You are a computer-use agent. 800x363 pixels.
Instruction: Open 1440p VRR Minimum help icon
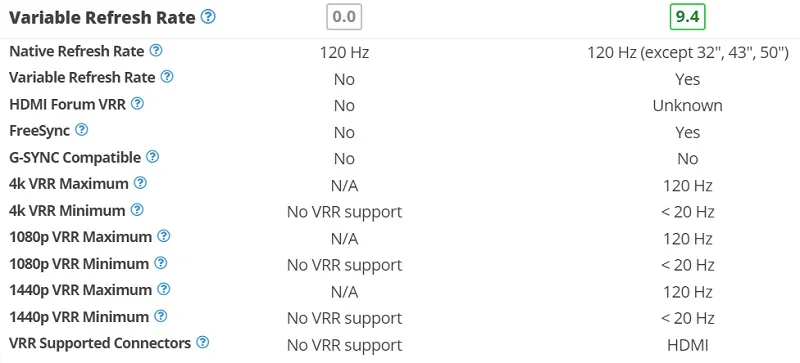click(x=161, y=316)
